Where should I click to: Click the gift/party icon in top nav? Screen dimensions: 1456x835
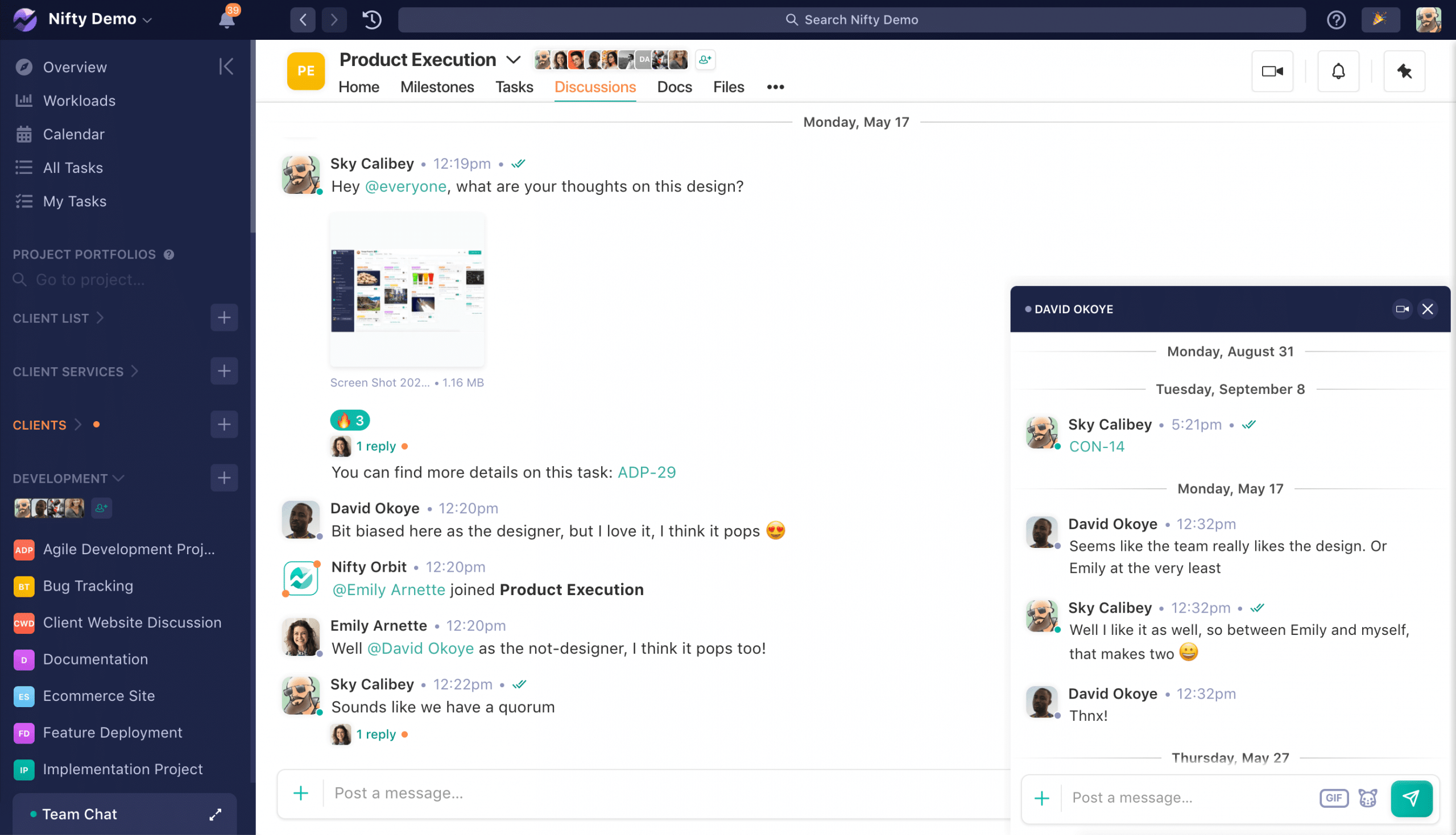click(x=1380, y=19)
